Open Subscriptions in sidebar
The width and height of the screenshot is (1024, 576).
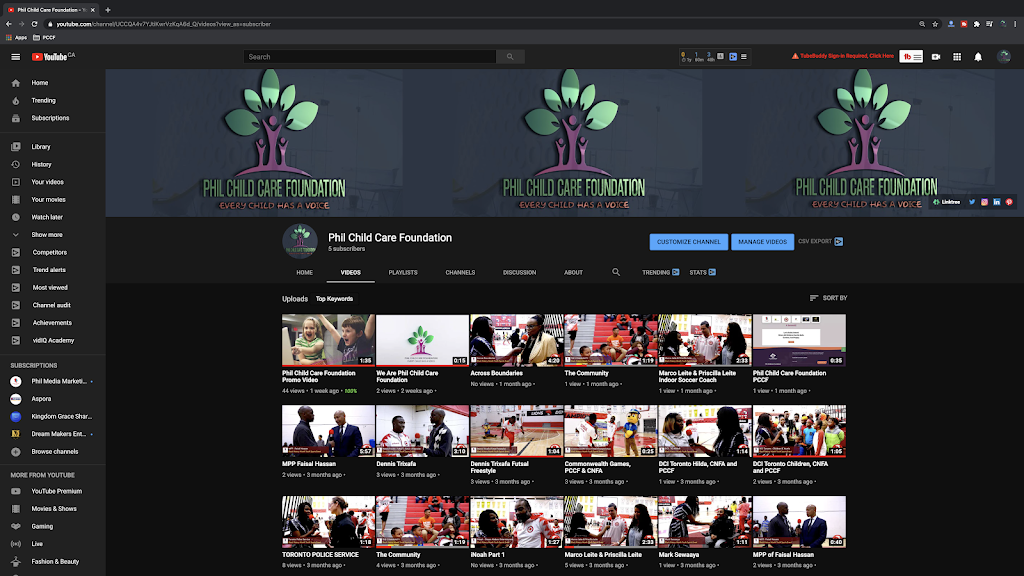pyautogui.click(x=53, y=118)
